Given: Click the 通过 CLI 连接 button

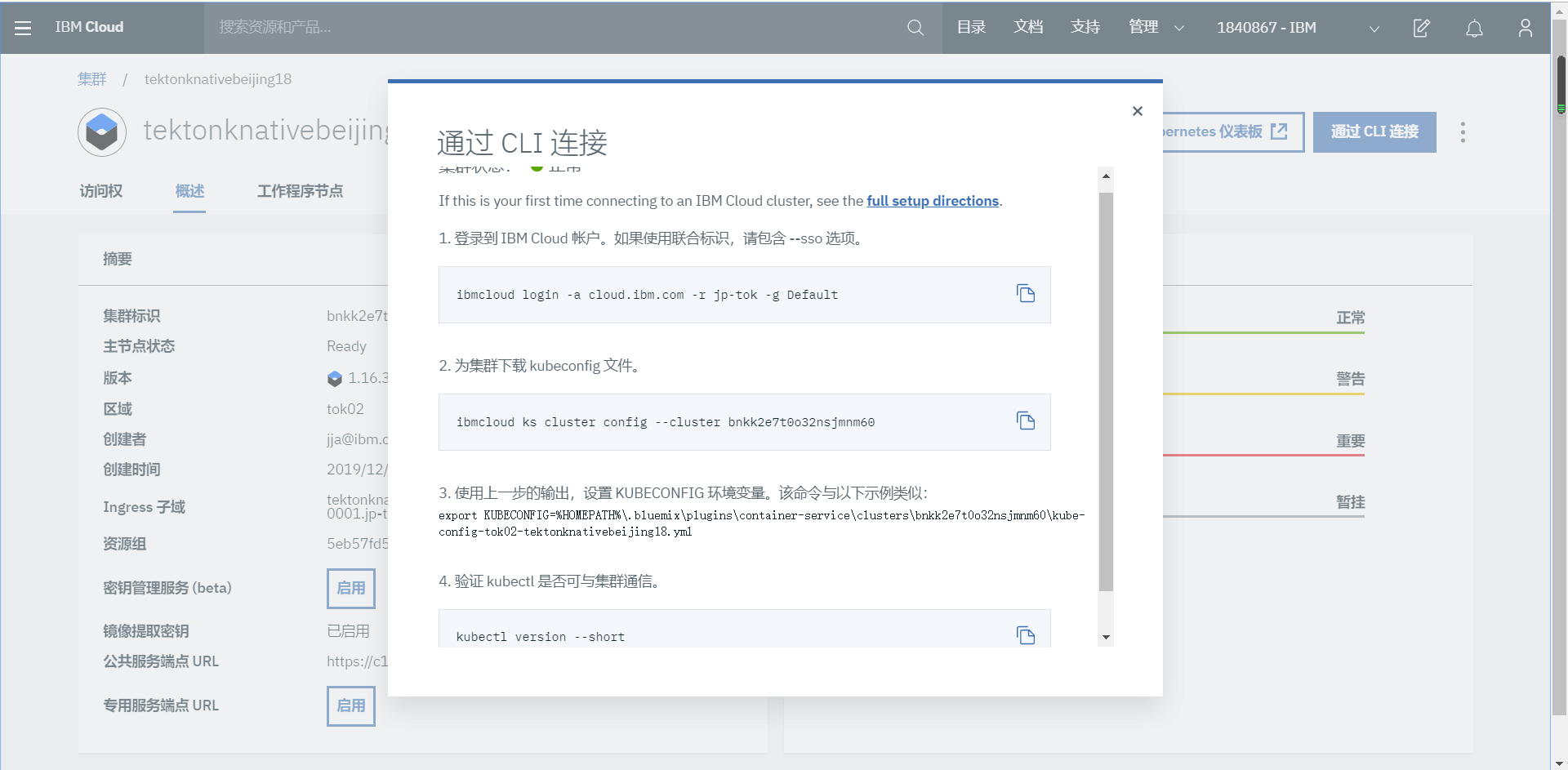Looking at the screenshot, I should tap(1374, 132).
